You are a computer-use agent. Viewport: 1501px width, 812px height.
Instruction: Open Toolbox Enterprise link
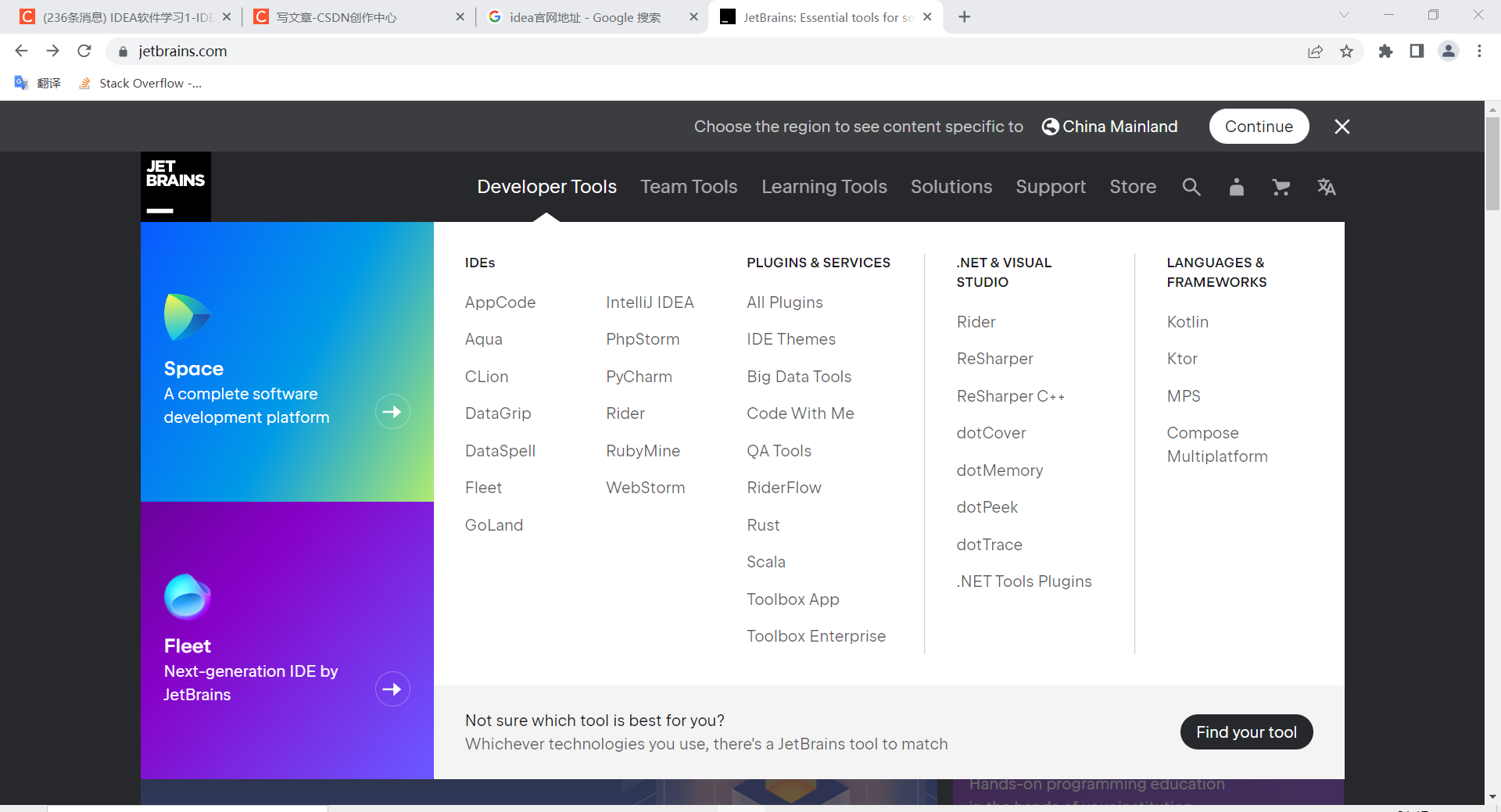[x=816, y=636]
